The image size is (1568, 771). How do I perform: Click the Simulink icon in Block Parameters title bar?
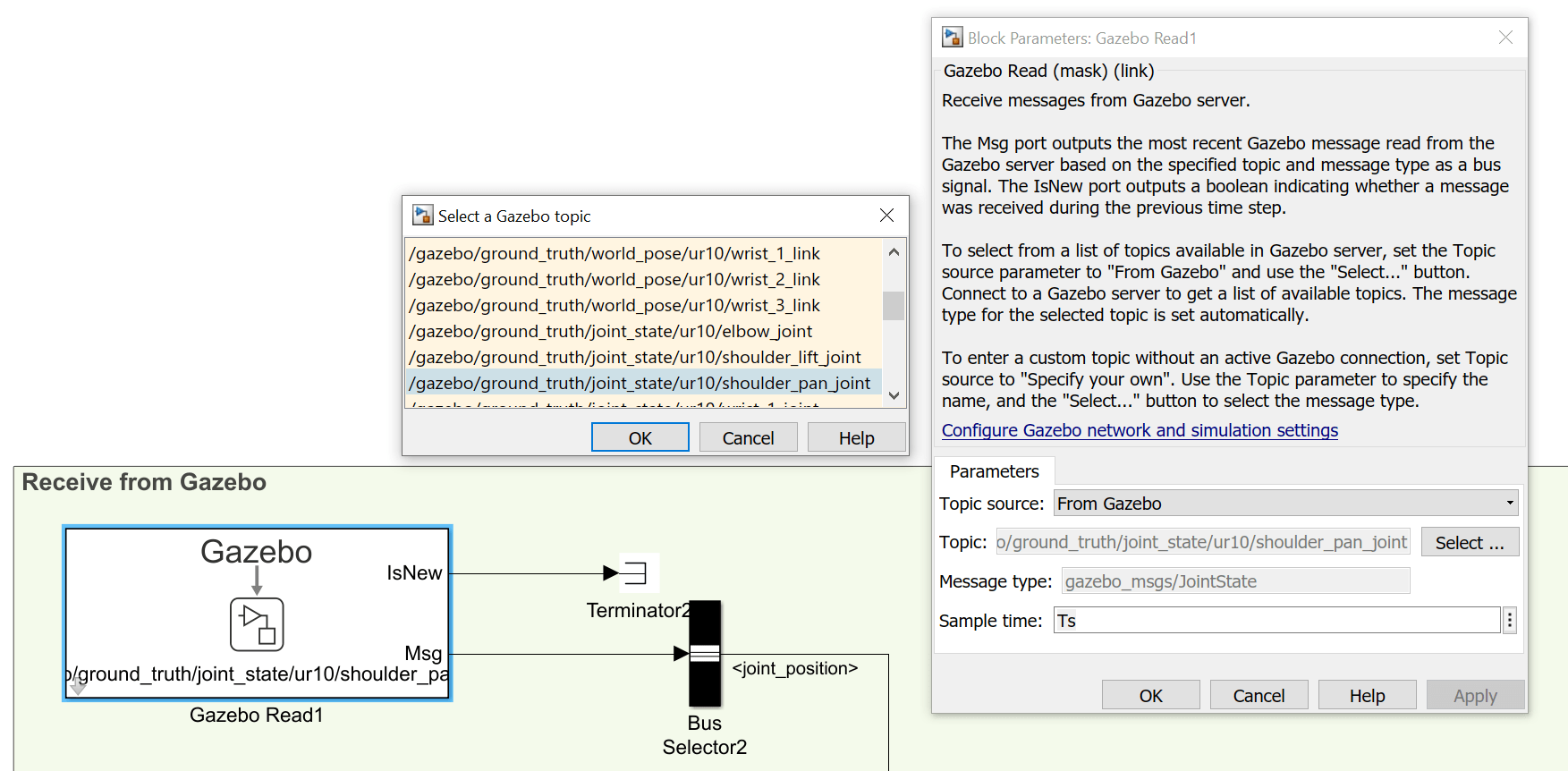953,38
